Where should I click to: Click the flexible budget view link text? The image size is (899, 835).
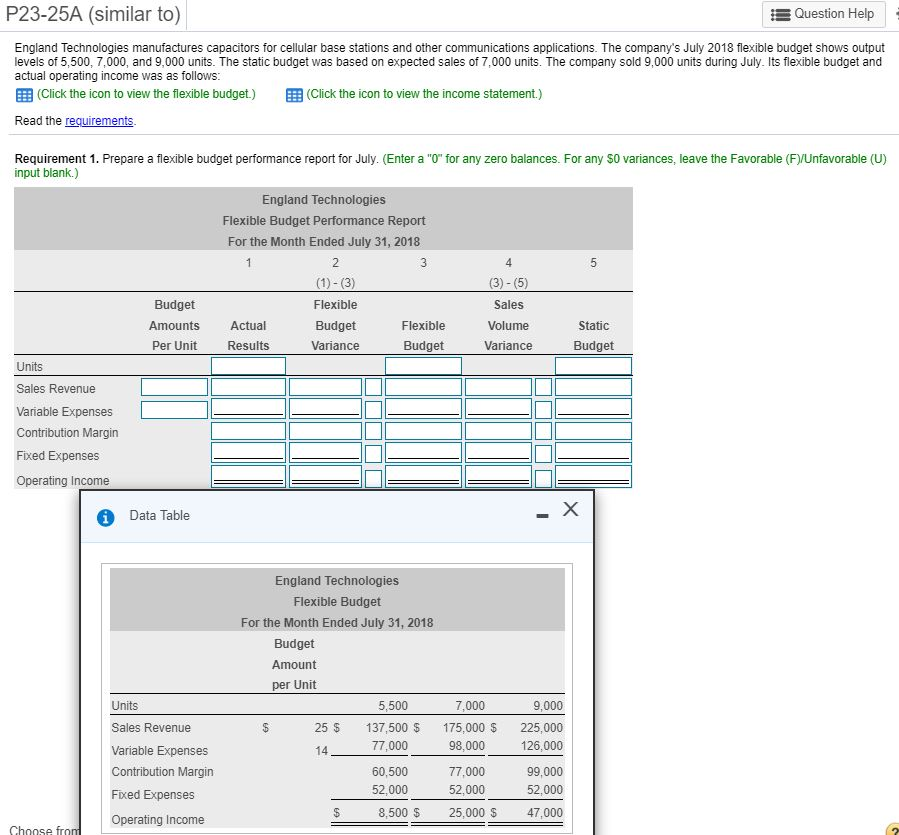click(146, 94)
